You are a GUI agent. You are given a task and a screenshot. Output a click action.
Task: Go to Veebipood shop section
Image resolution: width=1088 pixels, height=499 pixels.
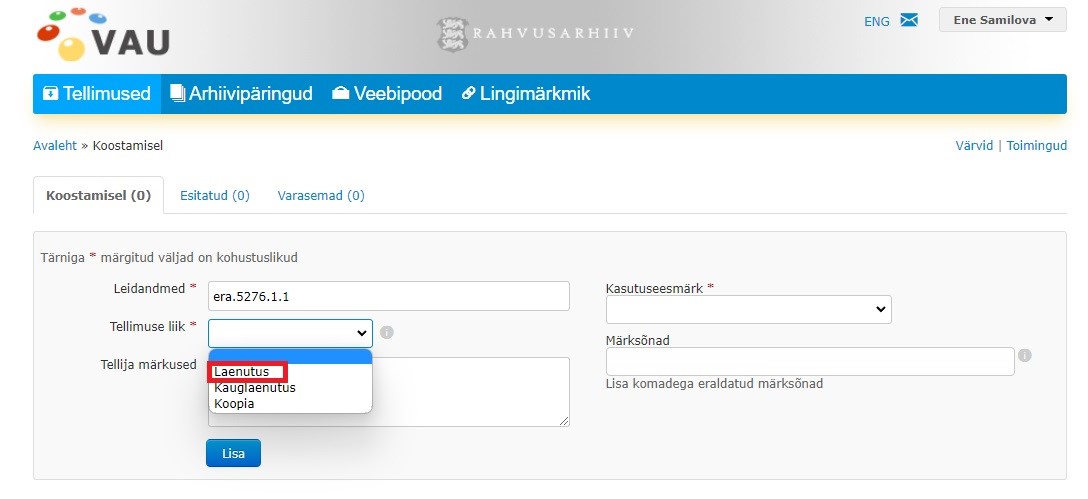pos(387,94)
